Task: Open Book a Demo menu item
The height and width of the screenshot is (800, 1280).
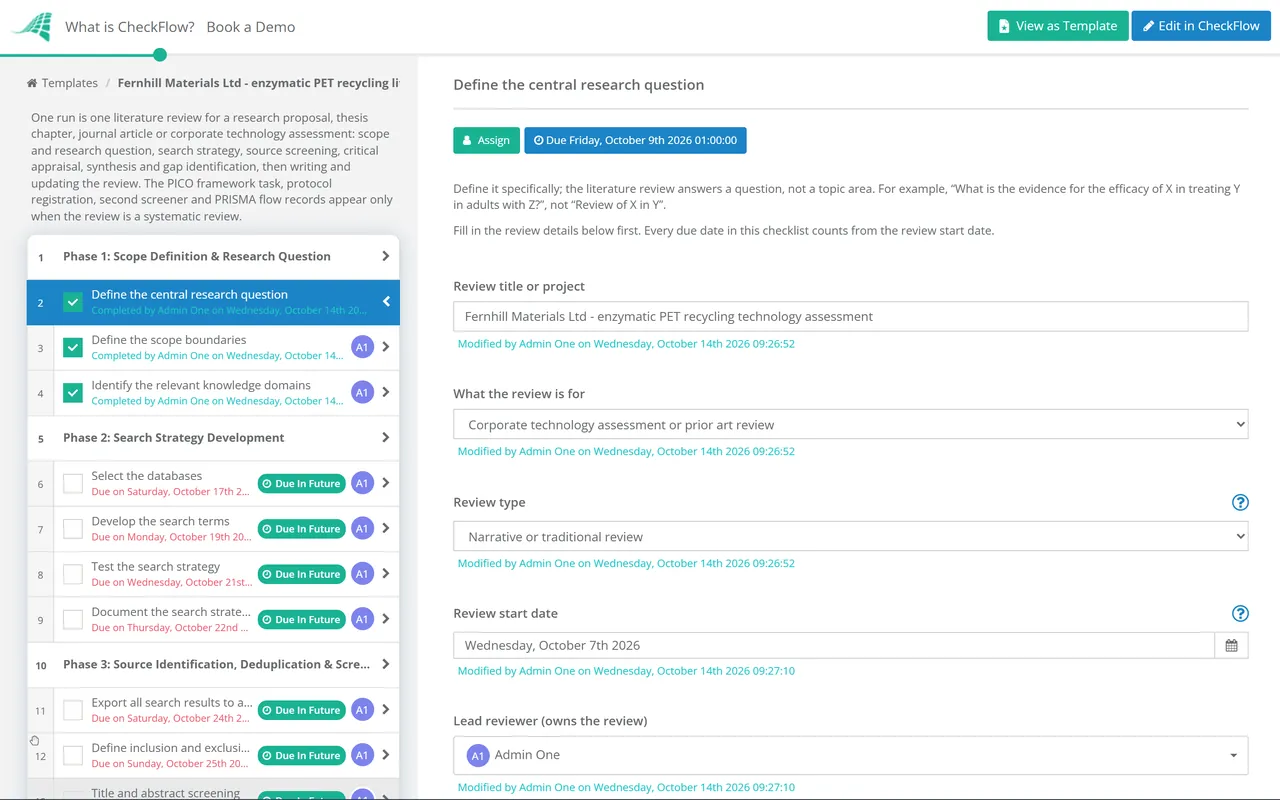Action: (x=251, y=27)
